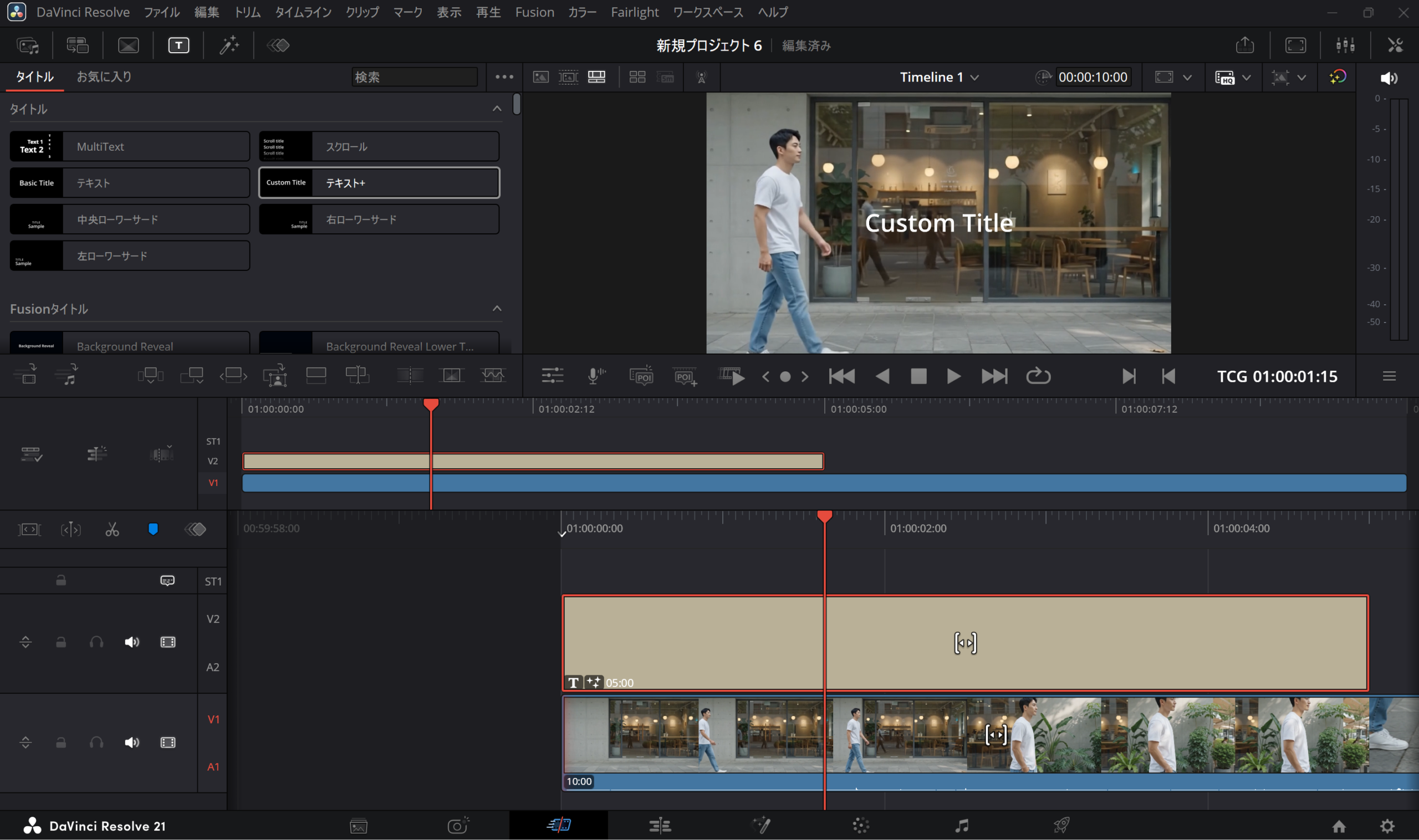The width and height of the screenshot is (1419, 840).
Task: Open the Sync Bin icon
Action: (78, 45)
